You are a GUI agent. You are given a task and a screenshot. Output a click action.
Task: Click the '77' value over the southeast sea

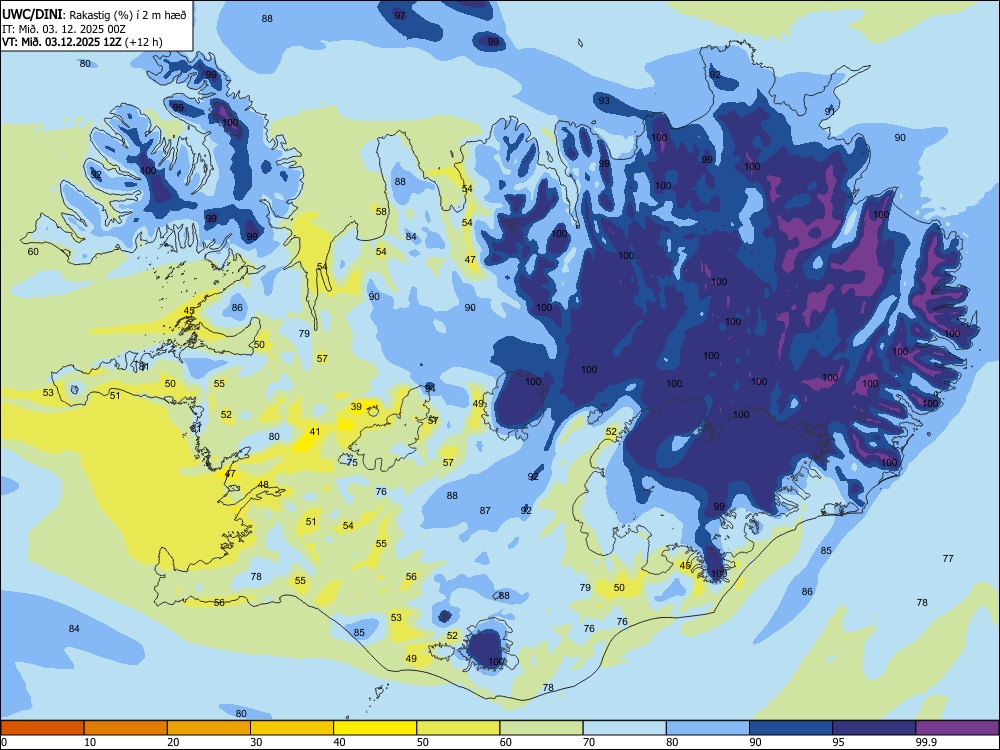(x=948, y=559)
